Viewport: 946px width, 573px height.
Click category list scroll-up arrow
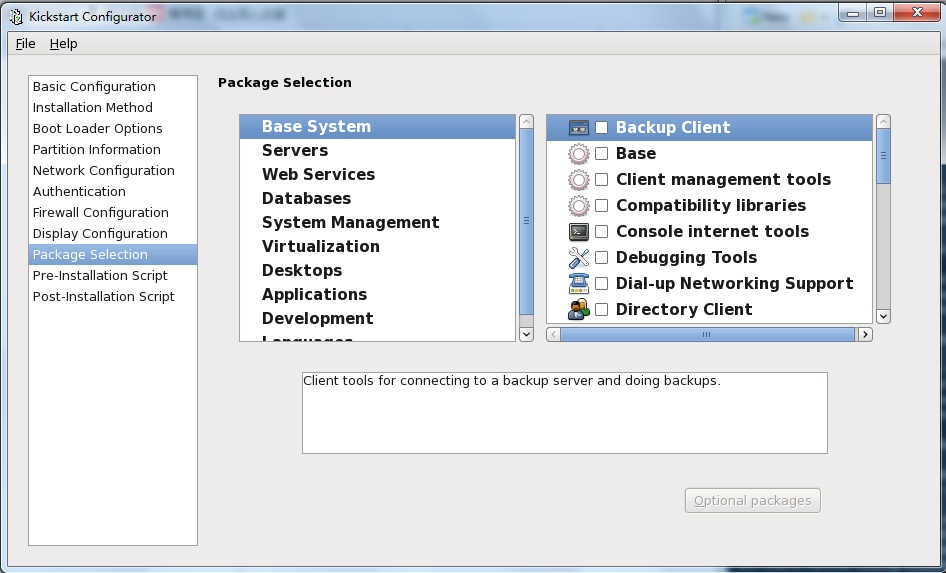point(526,121)
